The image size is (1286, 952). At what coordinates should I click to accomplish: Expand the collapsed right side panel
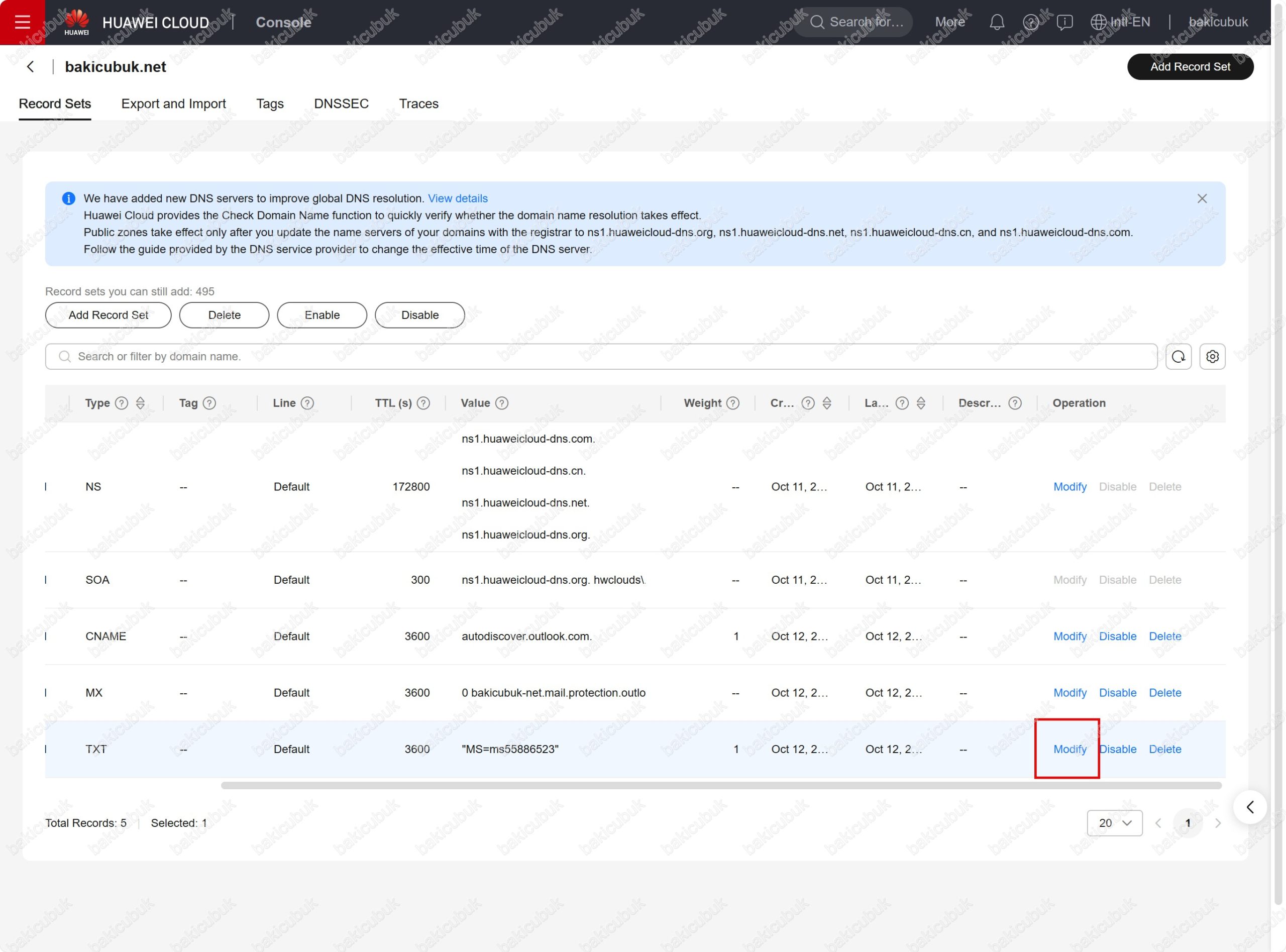tap(1250, 807)
